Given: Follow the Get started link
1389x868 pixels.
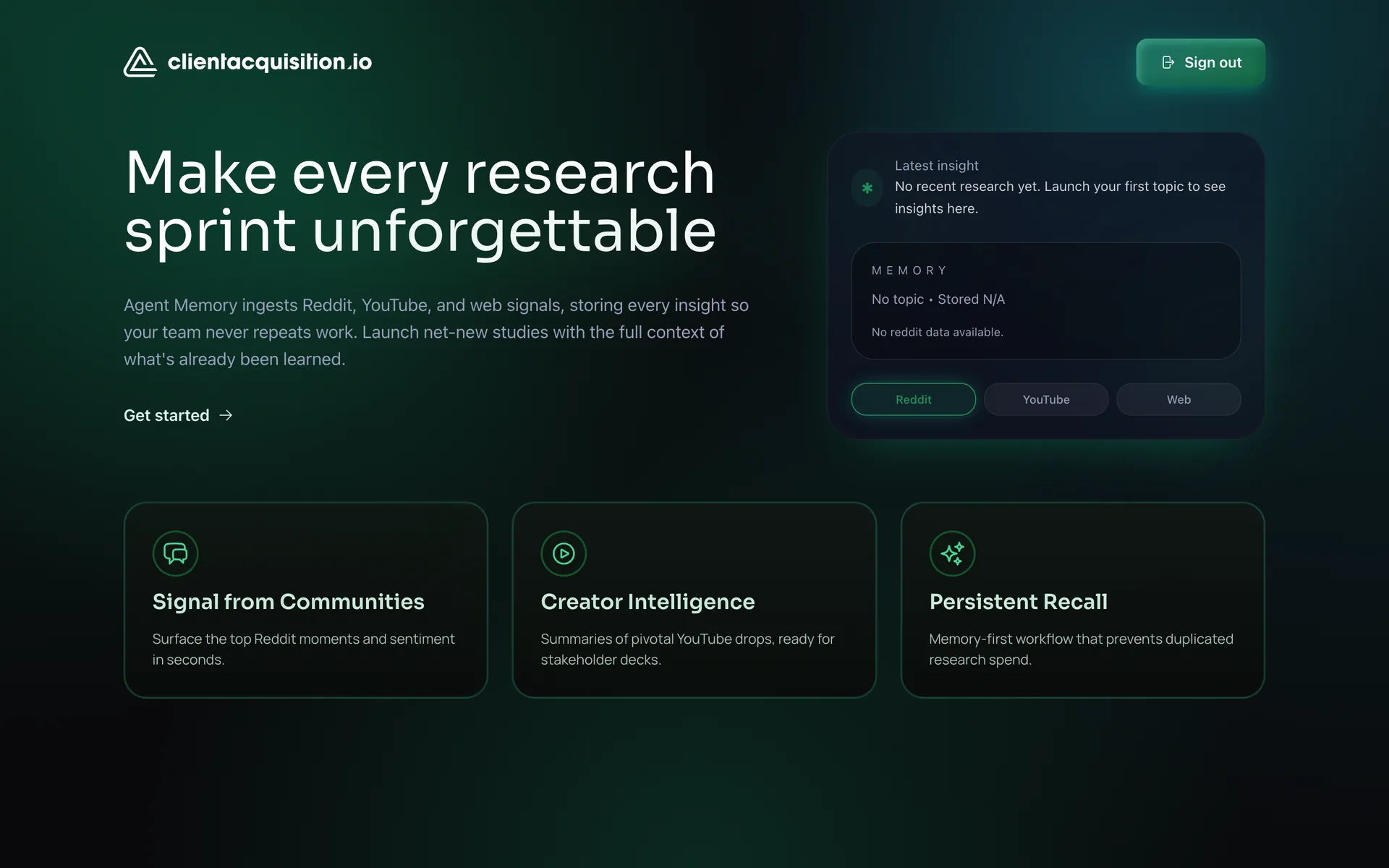Looking at the screenshot, I should click(x=178, y=415).
